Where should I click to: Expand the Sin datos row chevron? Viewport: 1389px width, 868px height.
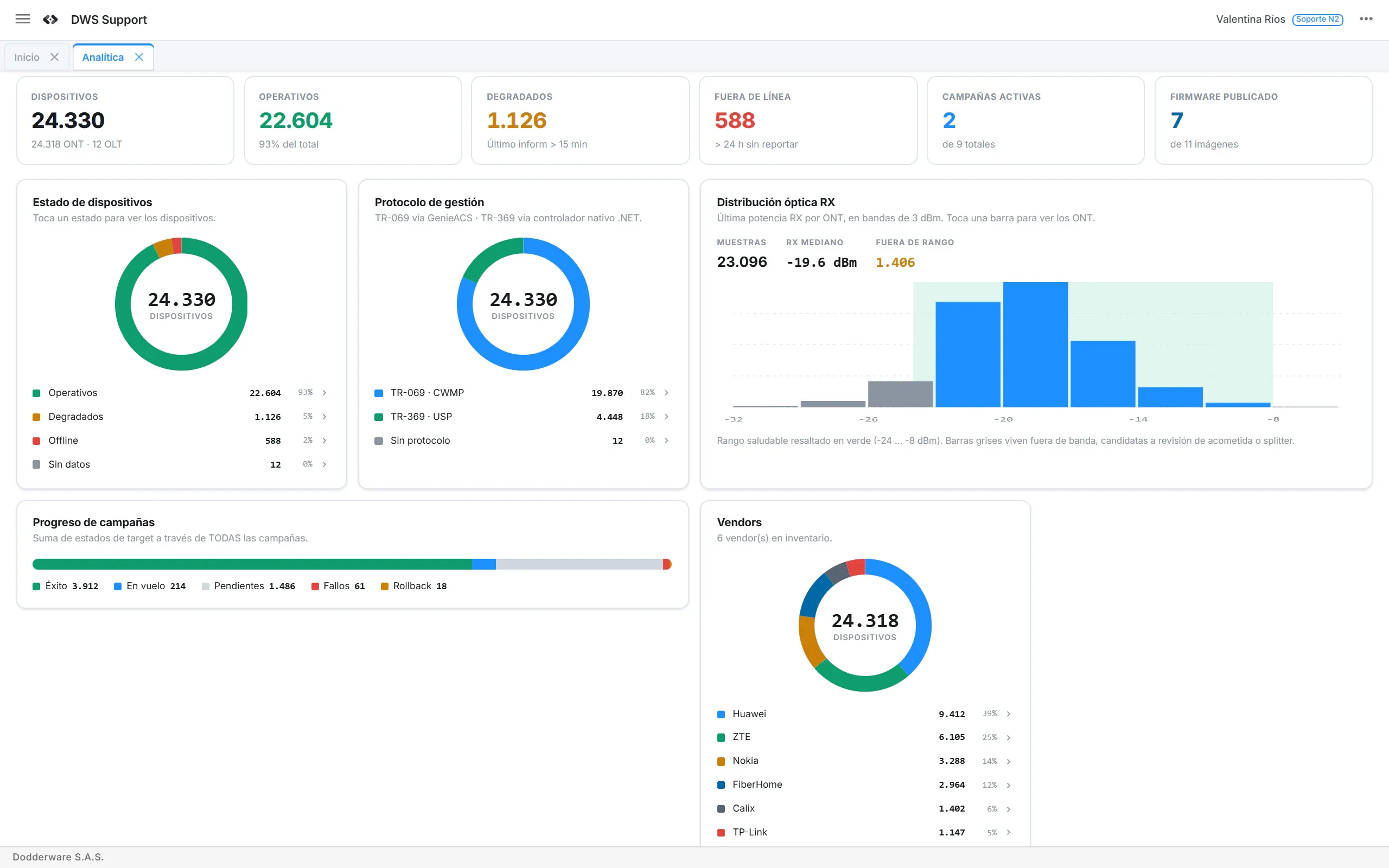(324, 464)
